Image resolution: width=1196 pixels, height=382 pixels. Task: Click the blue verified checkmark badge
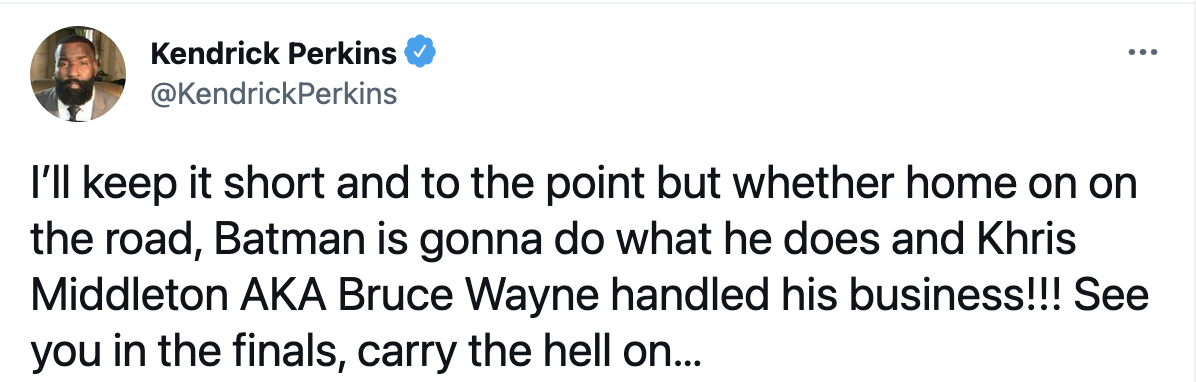(x=420, y=53)
